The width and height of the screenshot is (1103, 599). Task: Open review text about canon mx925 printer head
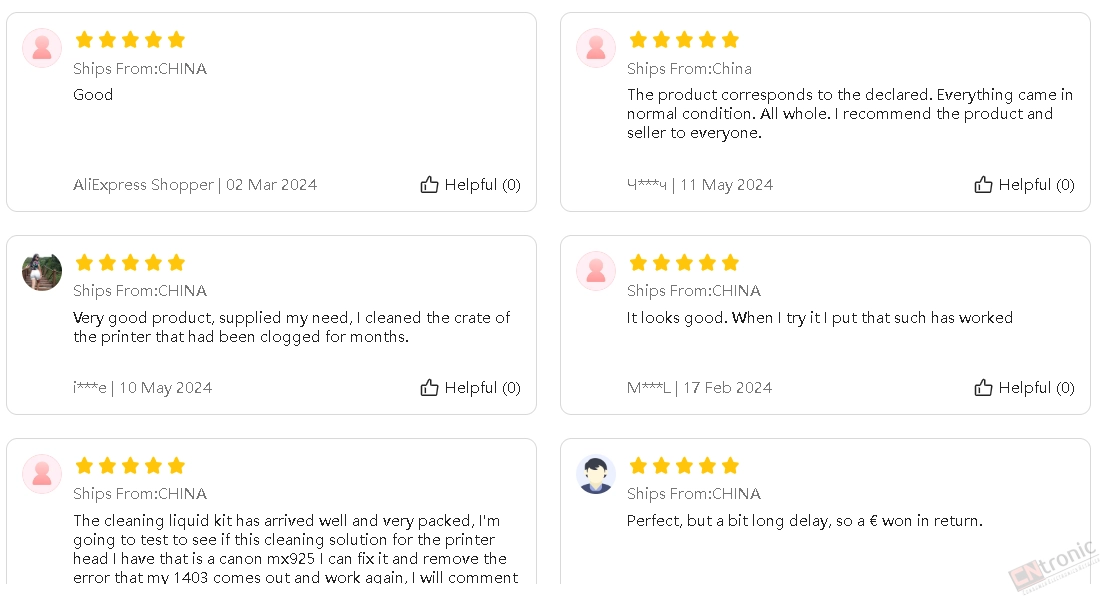point(295,549)
